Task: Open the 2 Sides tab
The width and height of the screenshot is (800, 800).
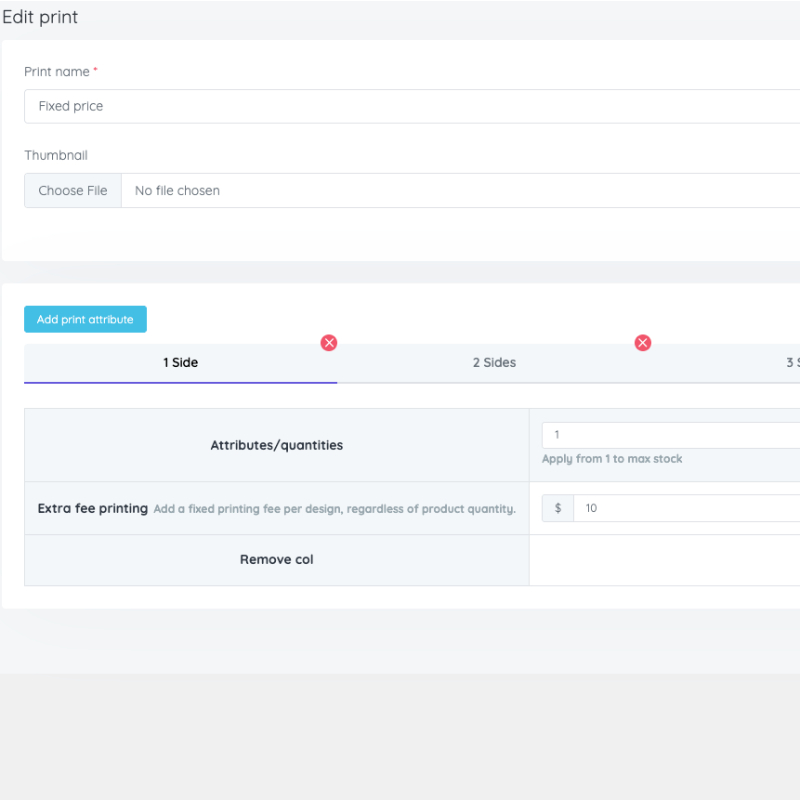Action: [494, 363]
